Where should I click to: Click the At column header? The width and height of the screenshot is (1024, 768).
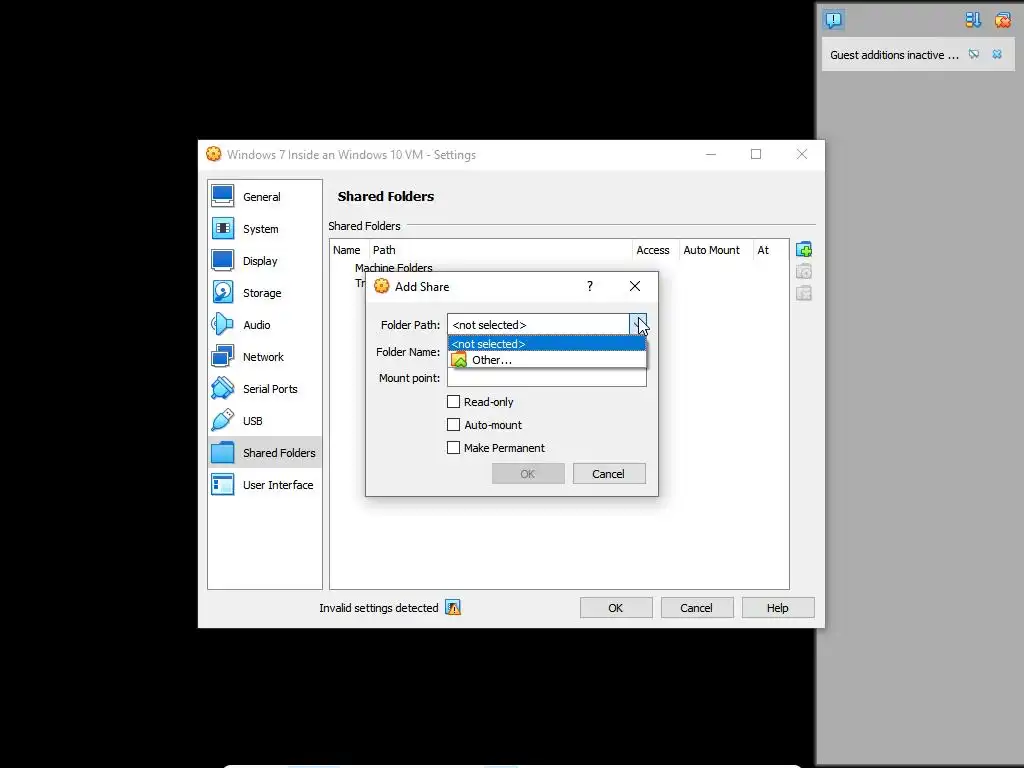pyautogui.click(x=771, y=249)
